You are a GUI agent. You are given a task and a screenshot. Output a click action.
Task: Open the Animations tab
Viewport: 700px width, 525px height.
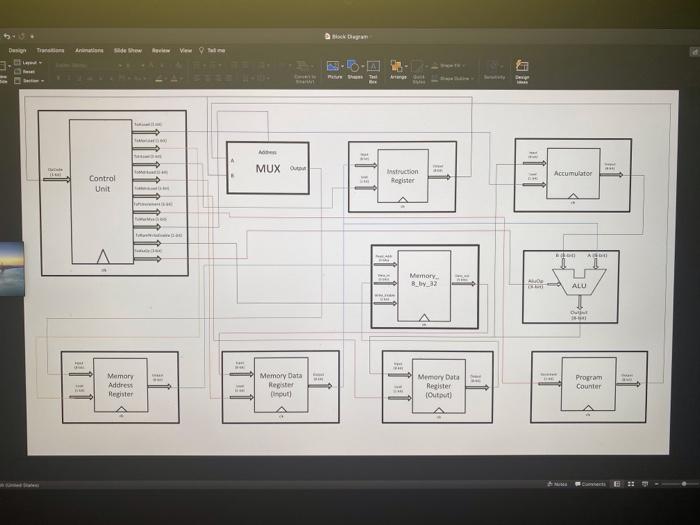89,50
